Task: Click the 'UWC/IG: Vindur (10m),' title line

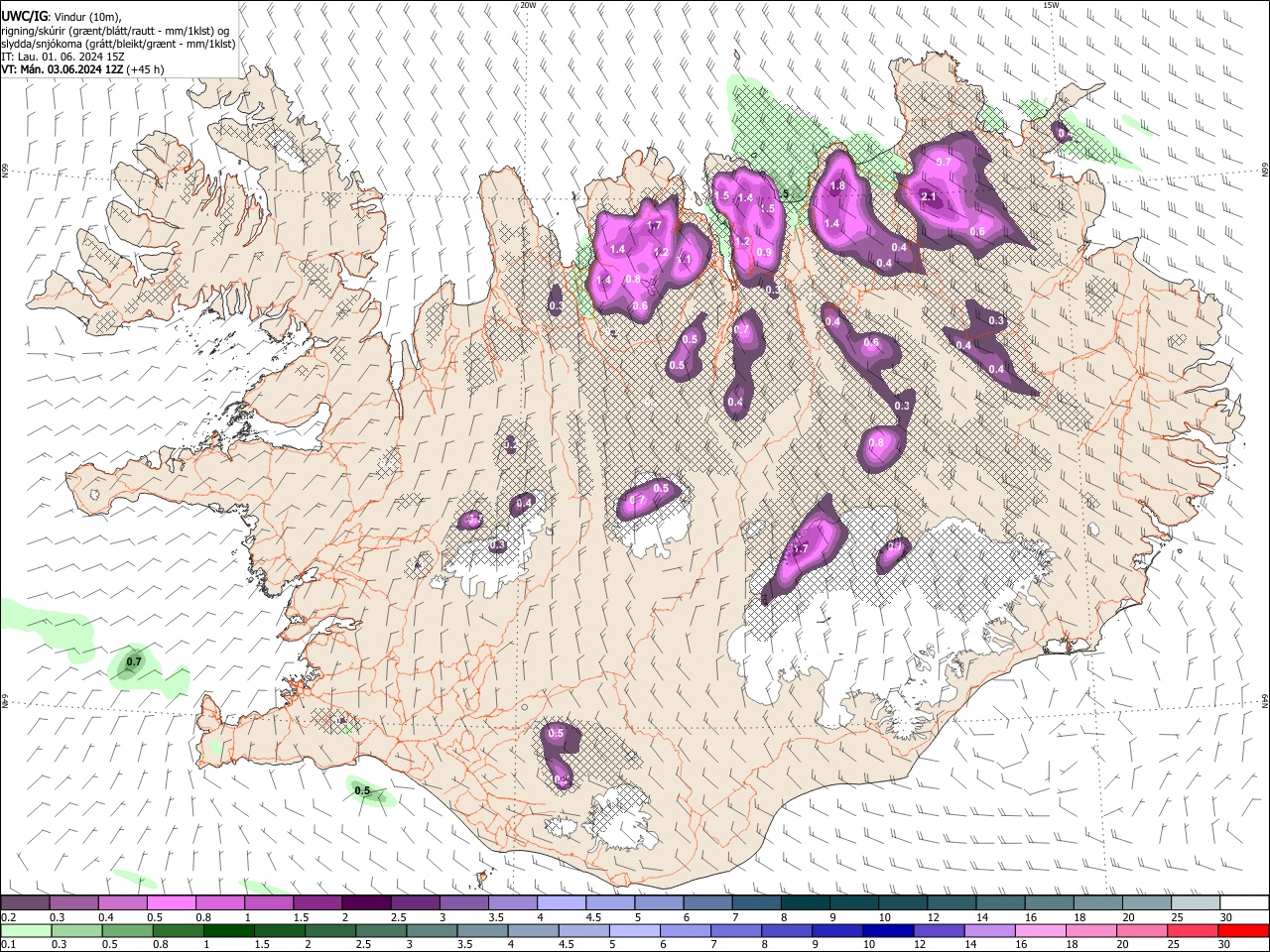Action: pos(62,17)
